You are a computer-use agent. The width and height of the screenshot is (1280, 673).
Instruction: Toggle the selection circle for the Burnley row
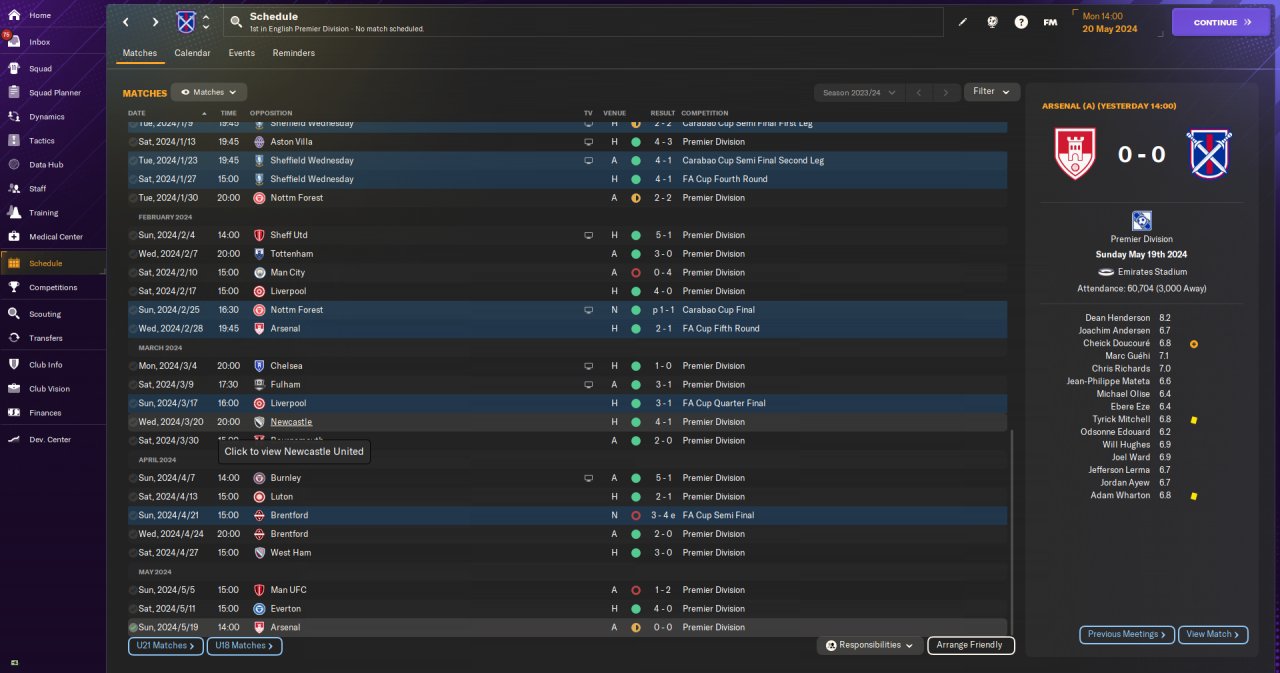133,478
